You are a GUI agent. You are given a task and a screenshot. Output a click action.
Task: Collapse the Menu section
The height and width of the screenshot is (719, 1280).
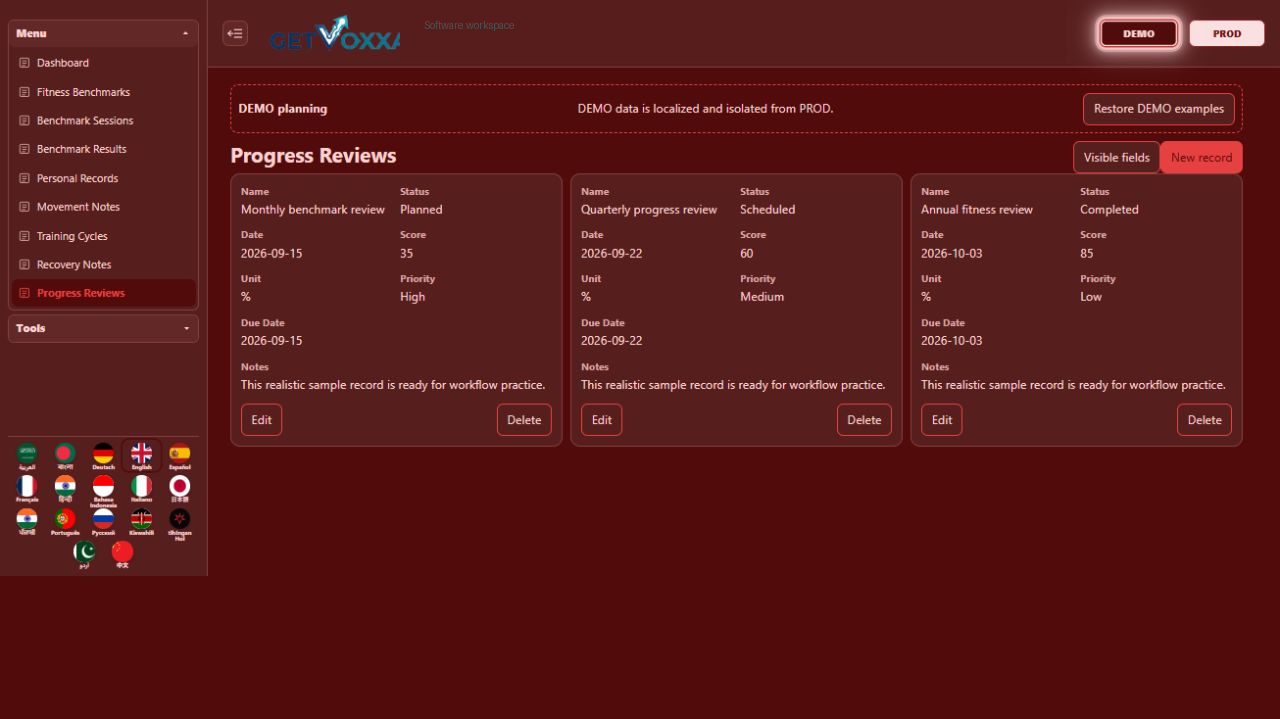pos(103,33)
